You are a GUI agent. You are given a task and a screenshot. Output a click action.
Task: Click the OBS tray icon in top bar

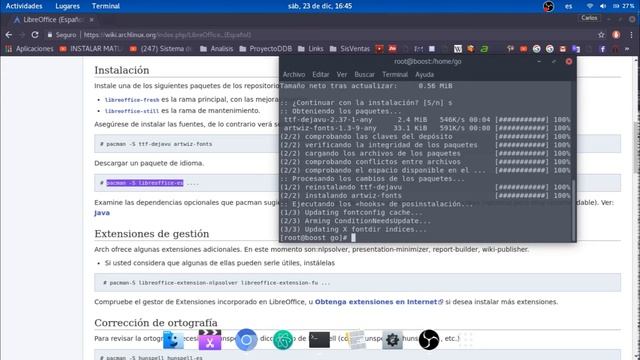point(548,6)
